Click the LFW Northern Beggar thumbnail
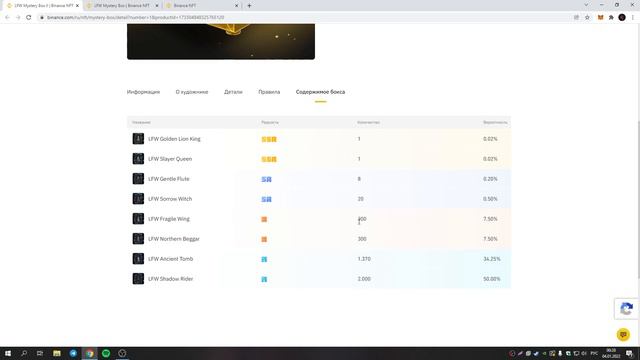Screen dimensions: 640x360 click(x=138, y=239)
